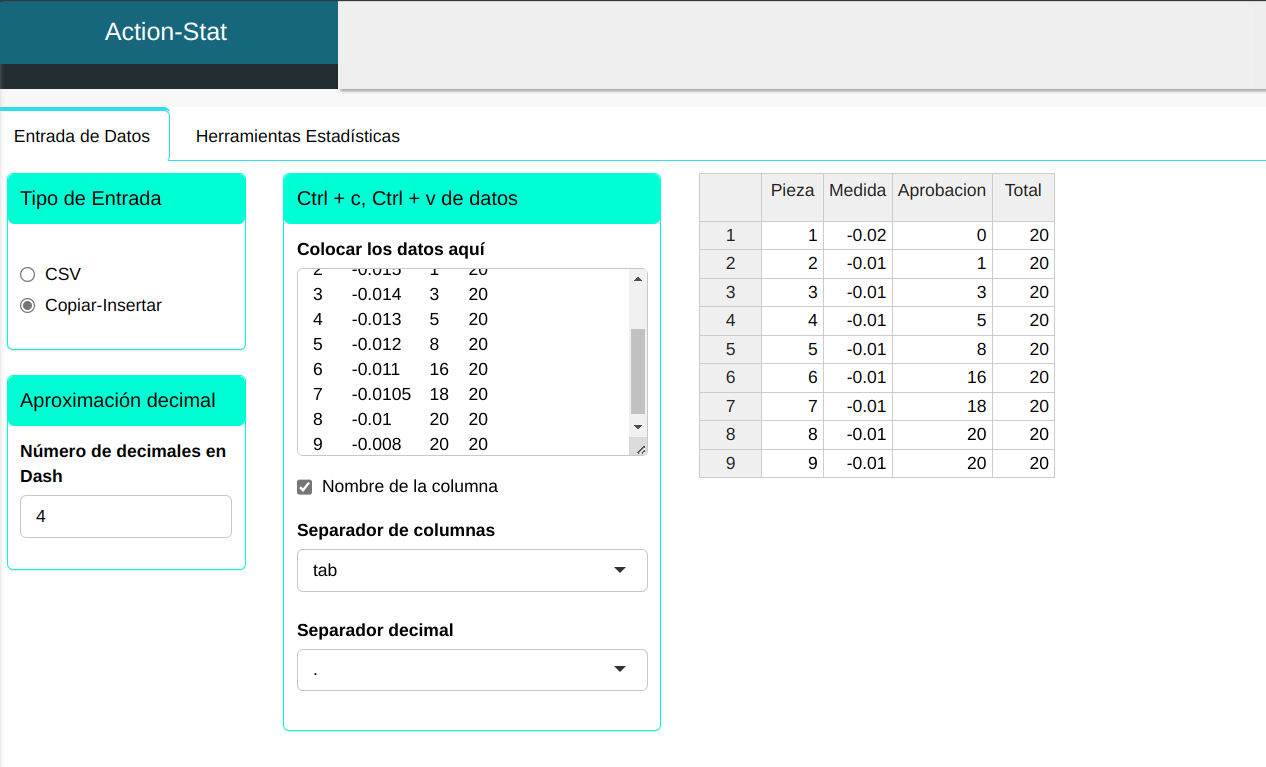Image resolution: width=1266 pixels, height=767 pixels.
Task: Click the text area scroll-down arrow
Action: coord(638,427)
